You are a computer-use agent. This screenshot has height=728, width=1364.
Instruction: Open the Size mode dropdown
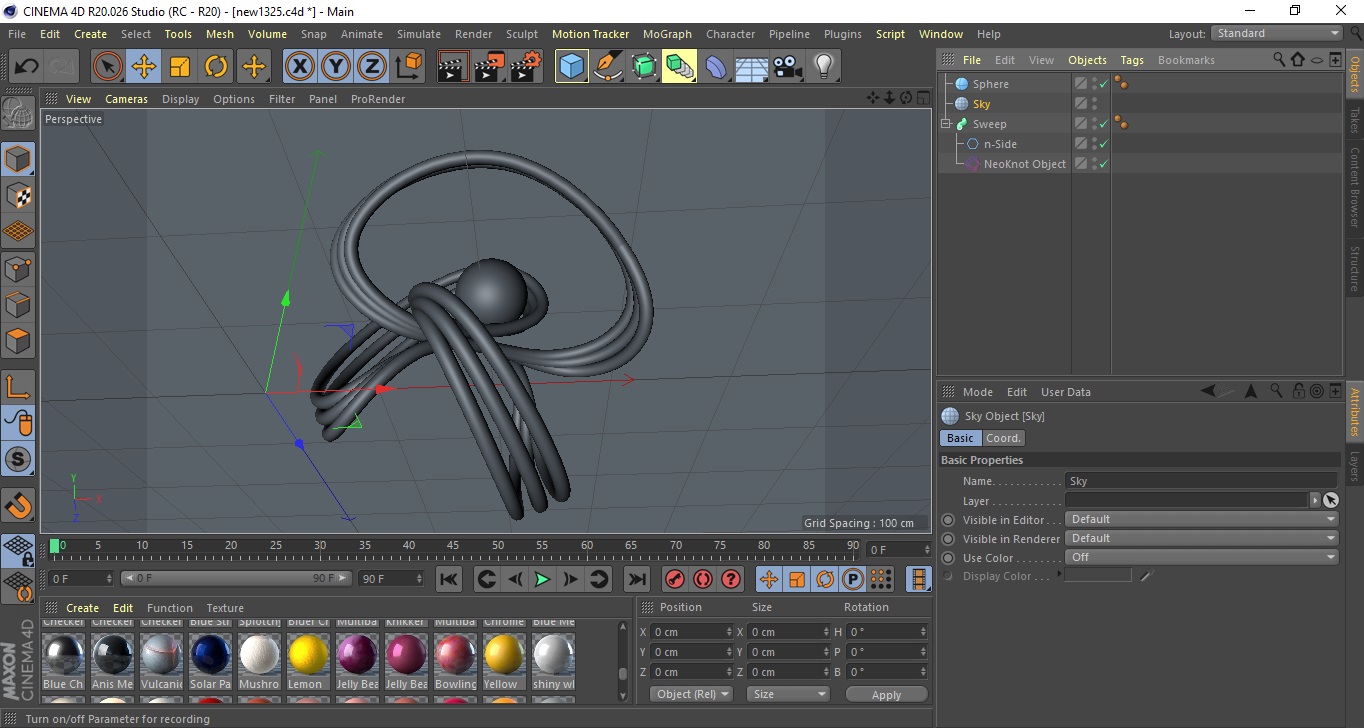[x=789, y=694]
